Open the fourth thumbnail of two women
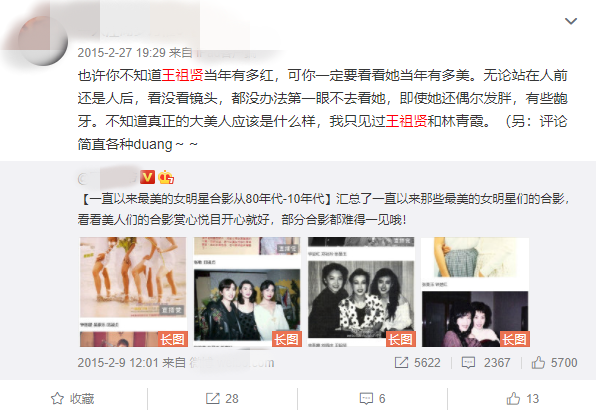 (x=476, y=292)
